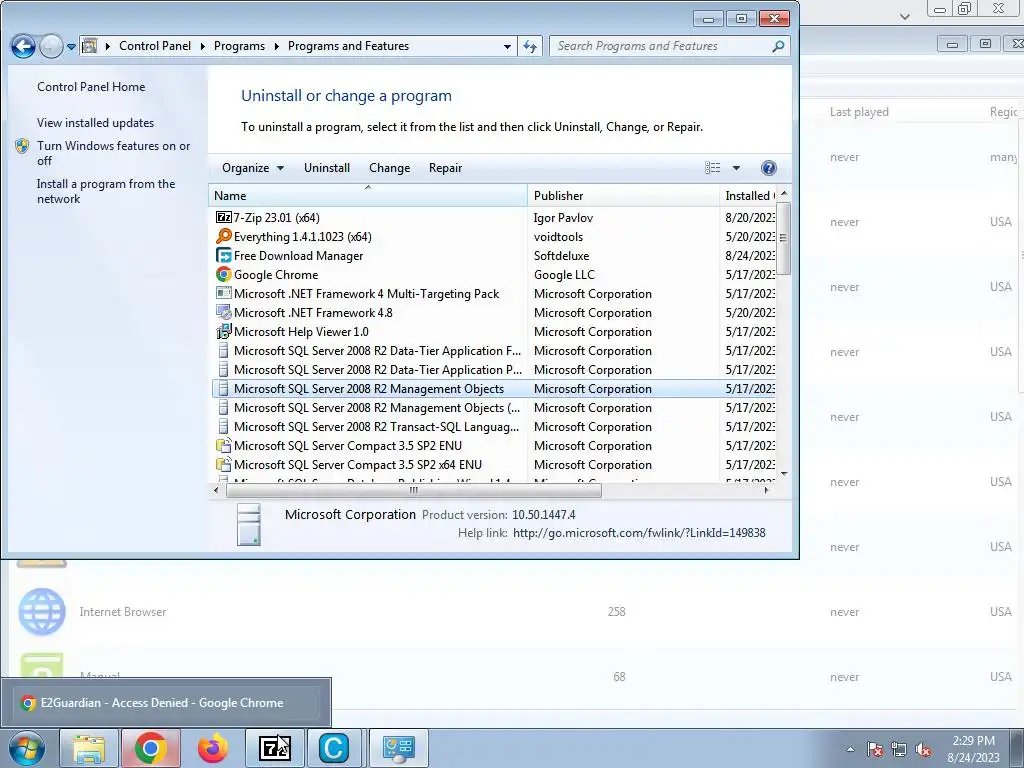1024x768 pixels.
Task: Select Microsoft Help Viewer 1.0 icon
Action: point(223,331)
